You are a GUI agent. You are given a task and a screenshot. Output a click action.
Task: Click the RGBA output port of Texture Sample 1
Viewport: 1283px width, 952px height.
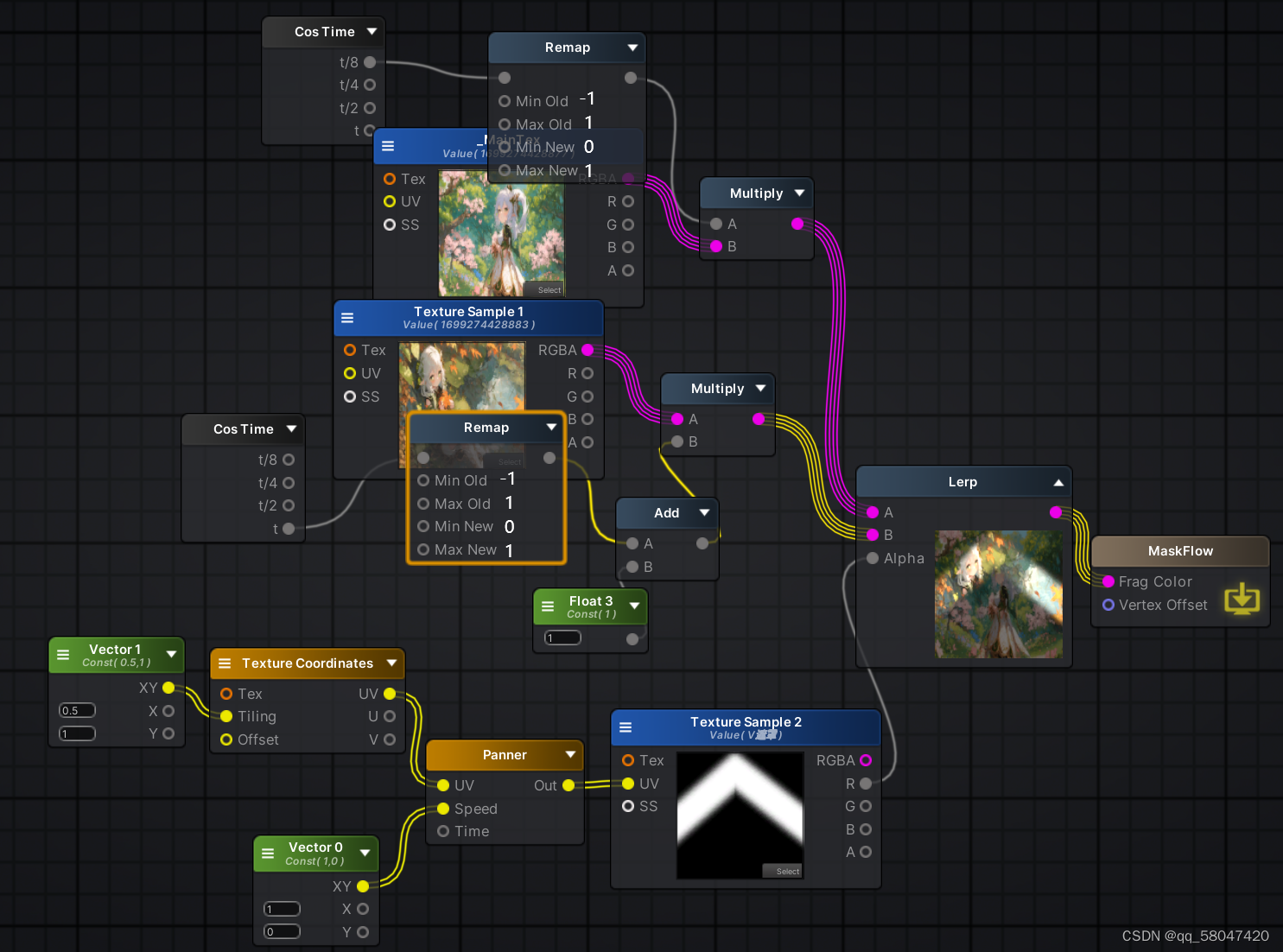[588, 350]
